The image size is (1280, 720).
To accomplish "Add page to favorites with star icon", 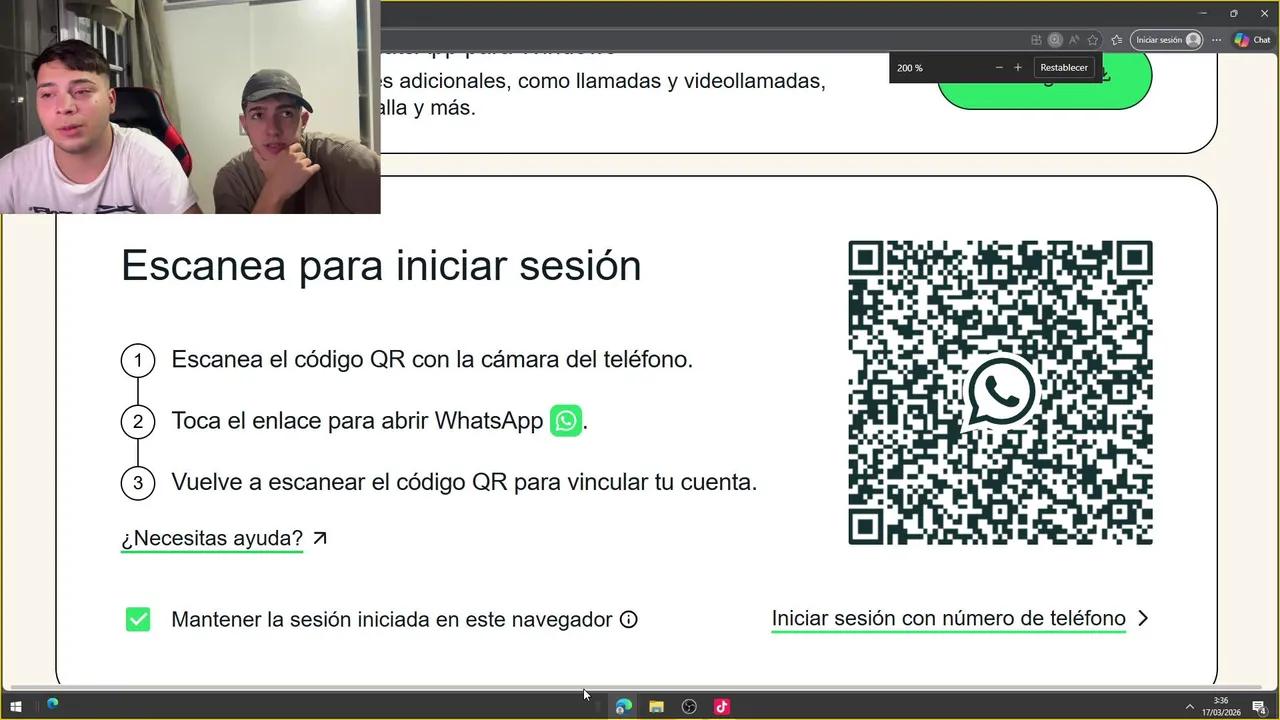I will click(x=1092, y=40).
